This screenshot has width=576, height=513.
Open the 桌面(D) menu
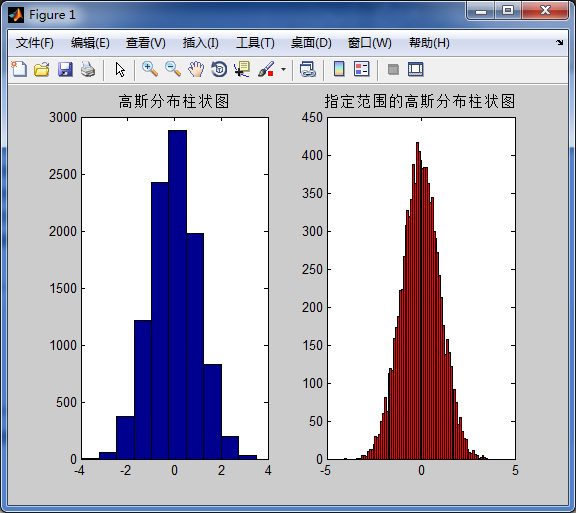point(311,43)
